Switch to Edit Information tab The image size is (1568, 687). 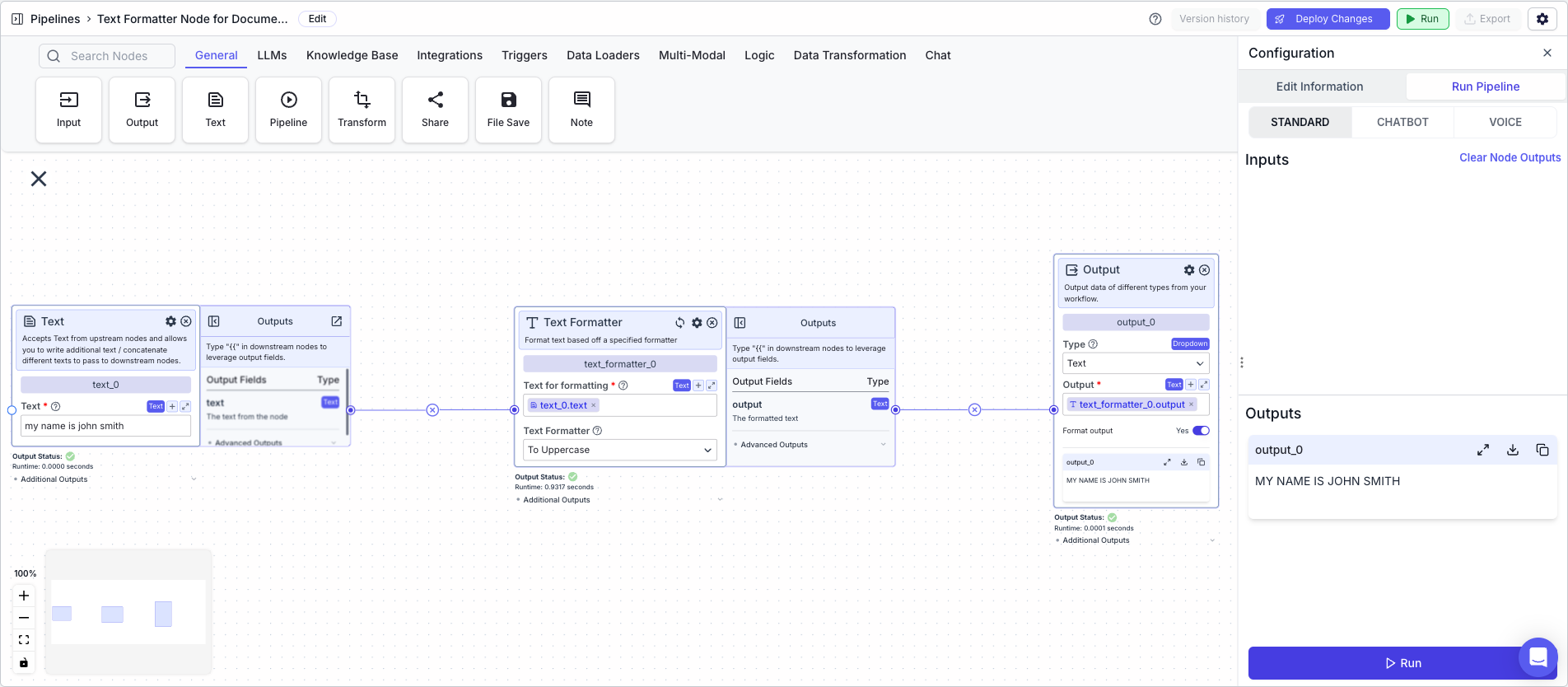pyautogui.click(x=1320, y=86)
